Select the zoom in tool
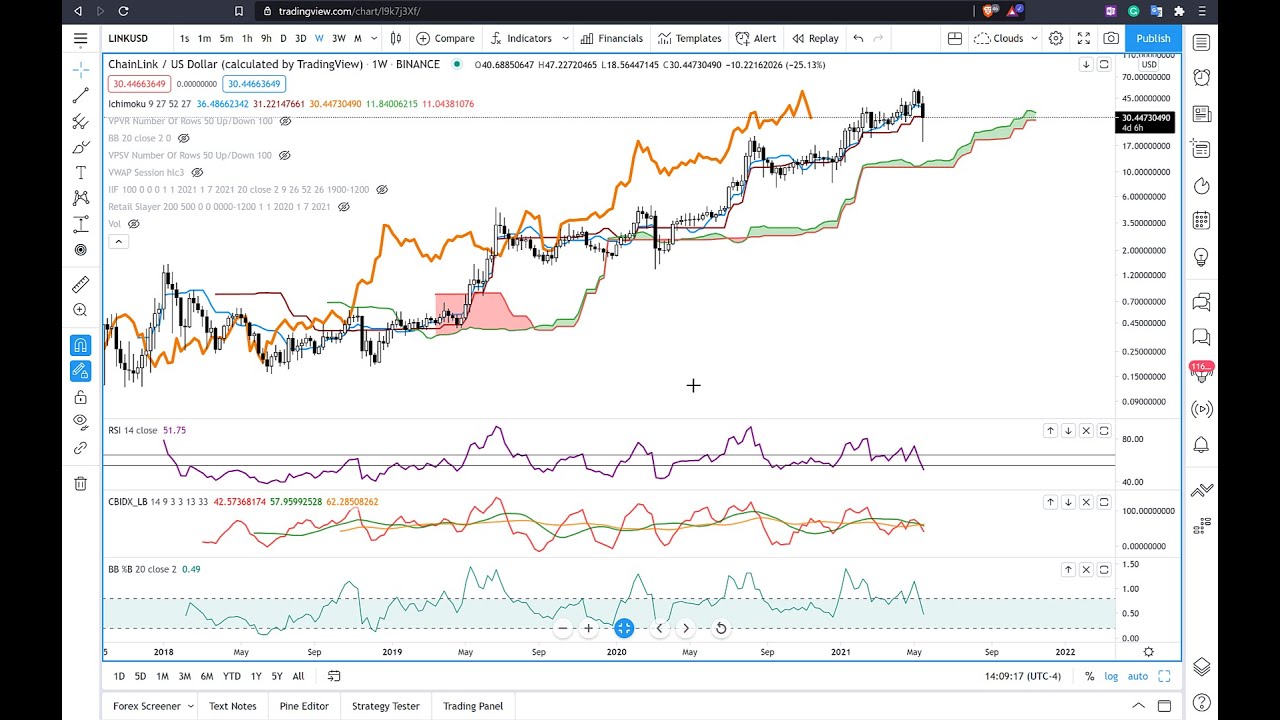This screenshot has width=1280, height=720. click(81, 310)
